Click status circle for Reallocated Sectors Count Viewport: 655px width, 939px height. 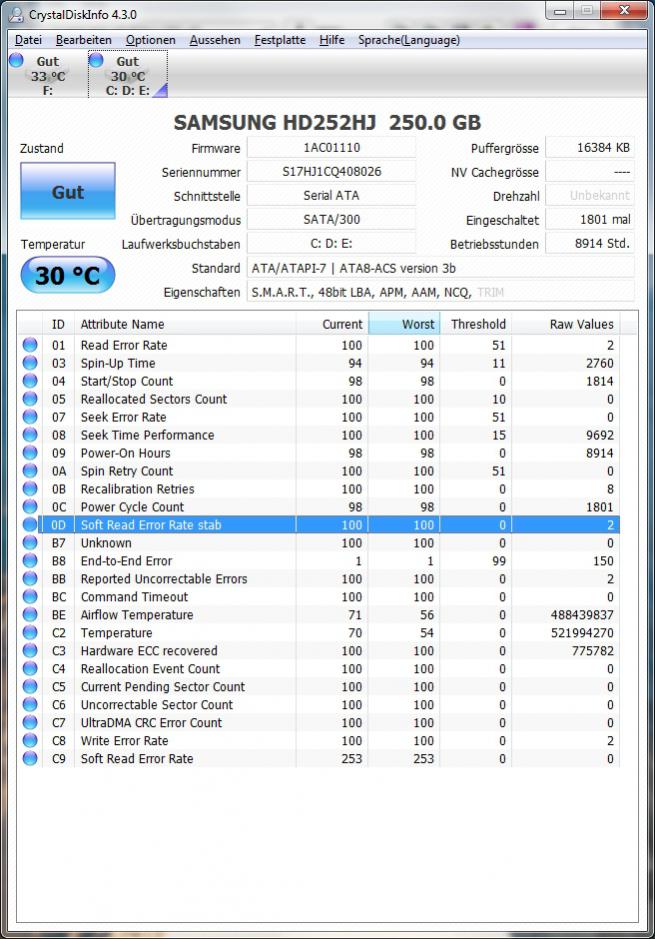click(x=30, y=399)
